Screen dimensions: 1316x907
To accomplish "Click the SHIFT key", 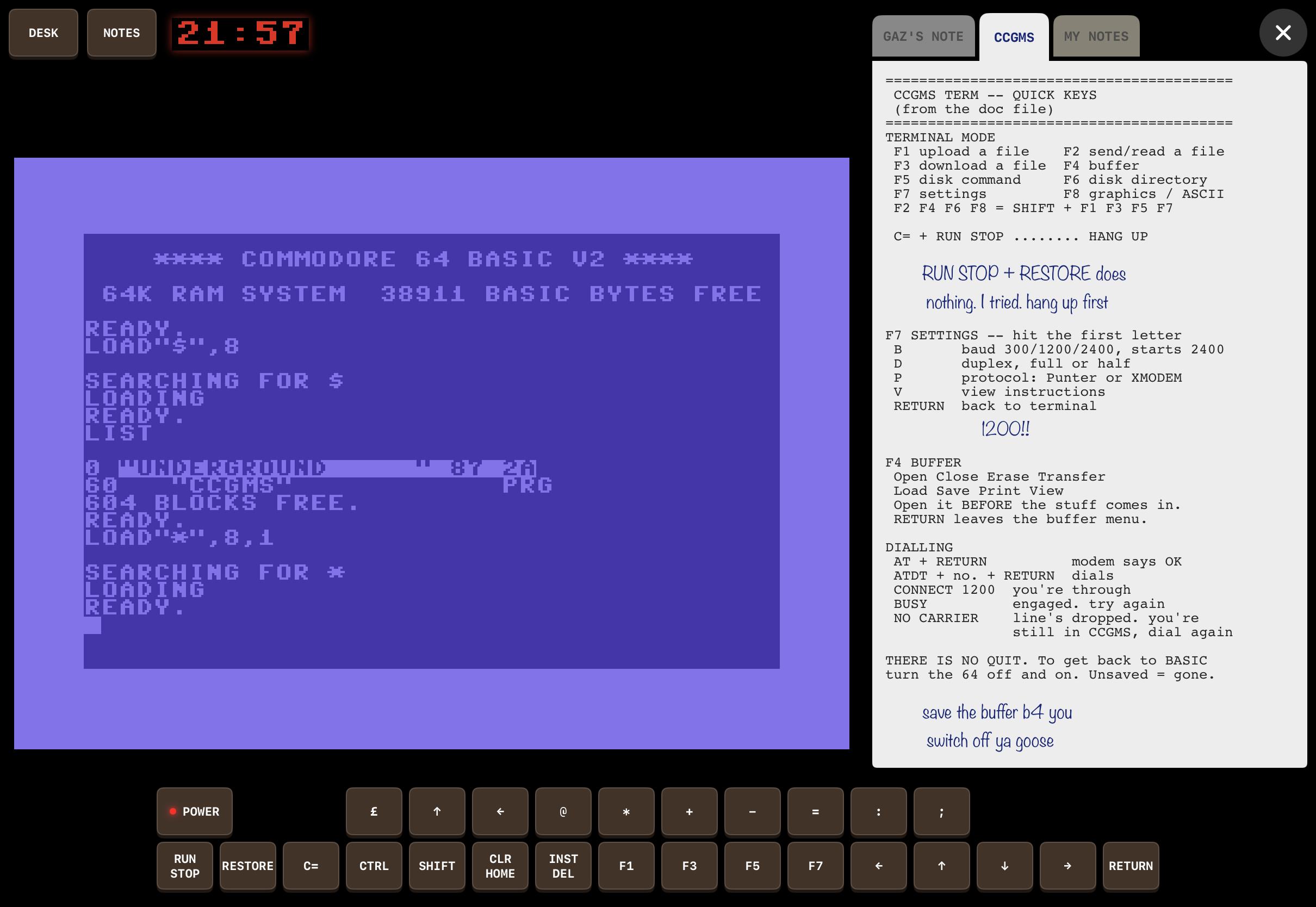I will 437,866.
